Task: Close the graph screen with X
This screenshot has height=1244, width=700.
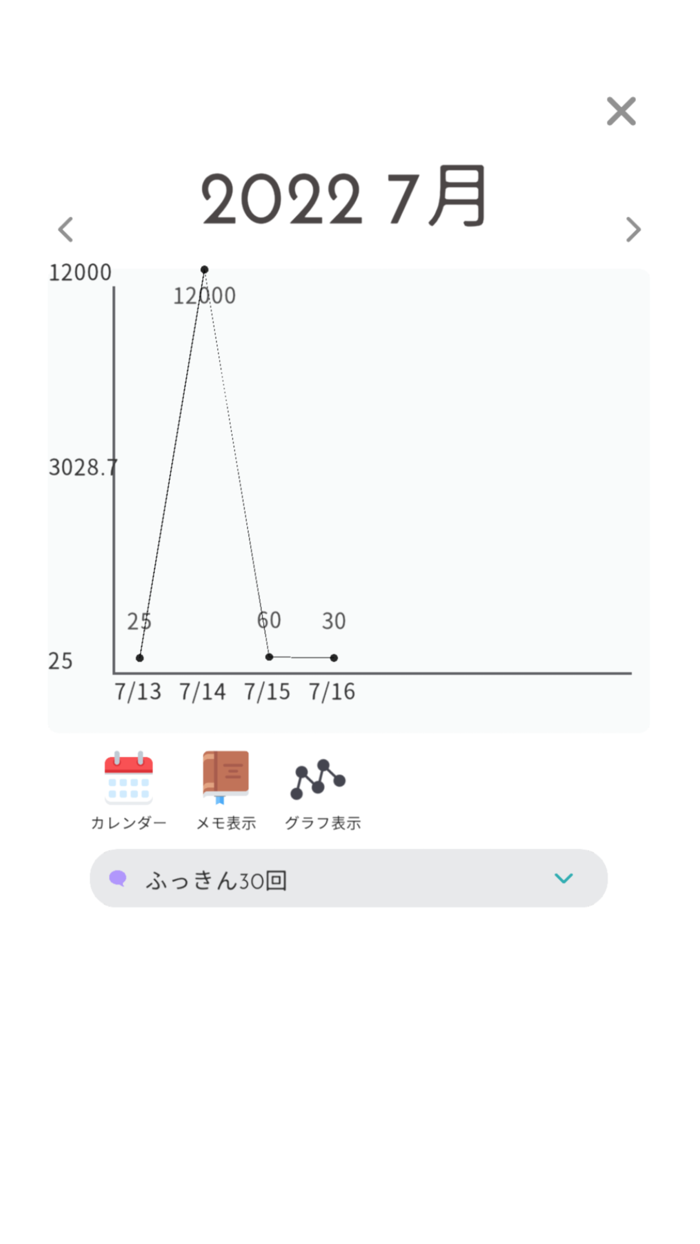Action: [x=621, y=111]
